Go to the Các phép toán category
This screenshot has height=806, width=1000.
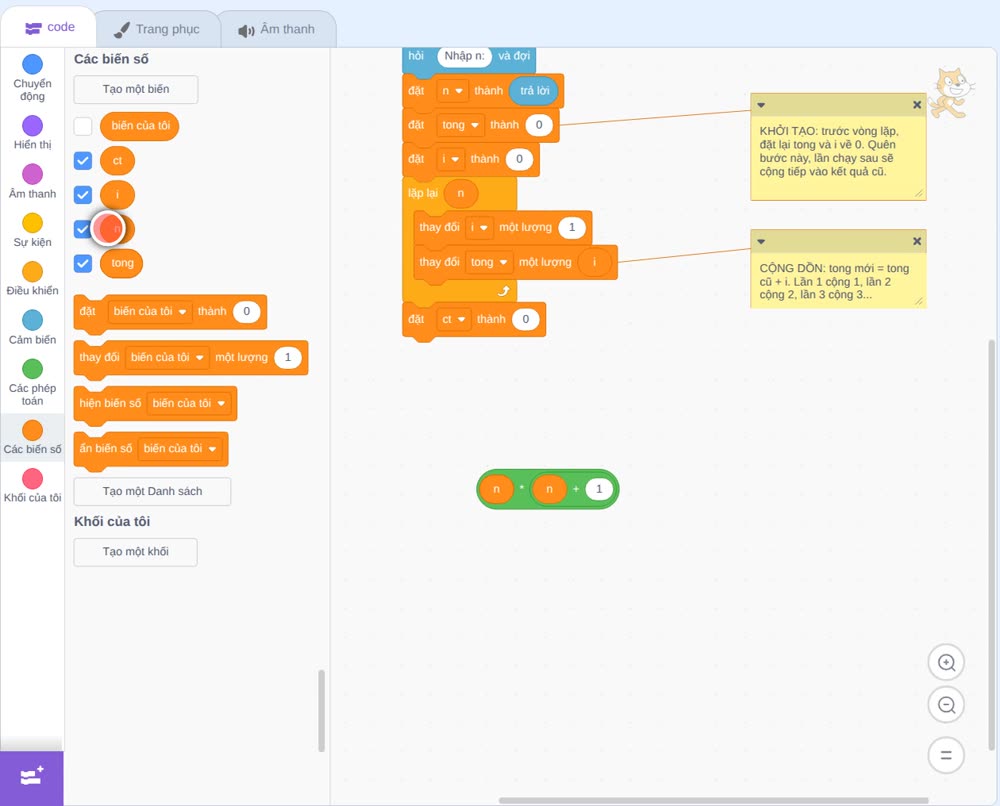click(32, 383)
